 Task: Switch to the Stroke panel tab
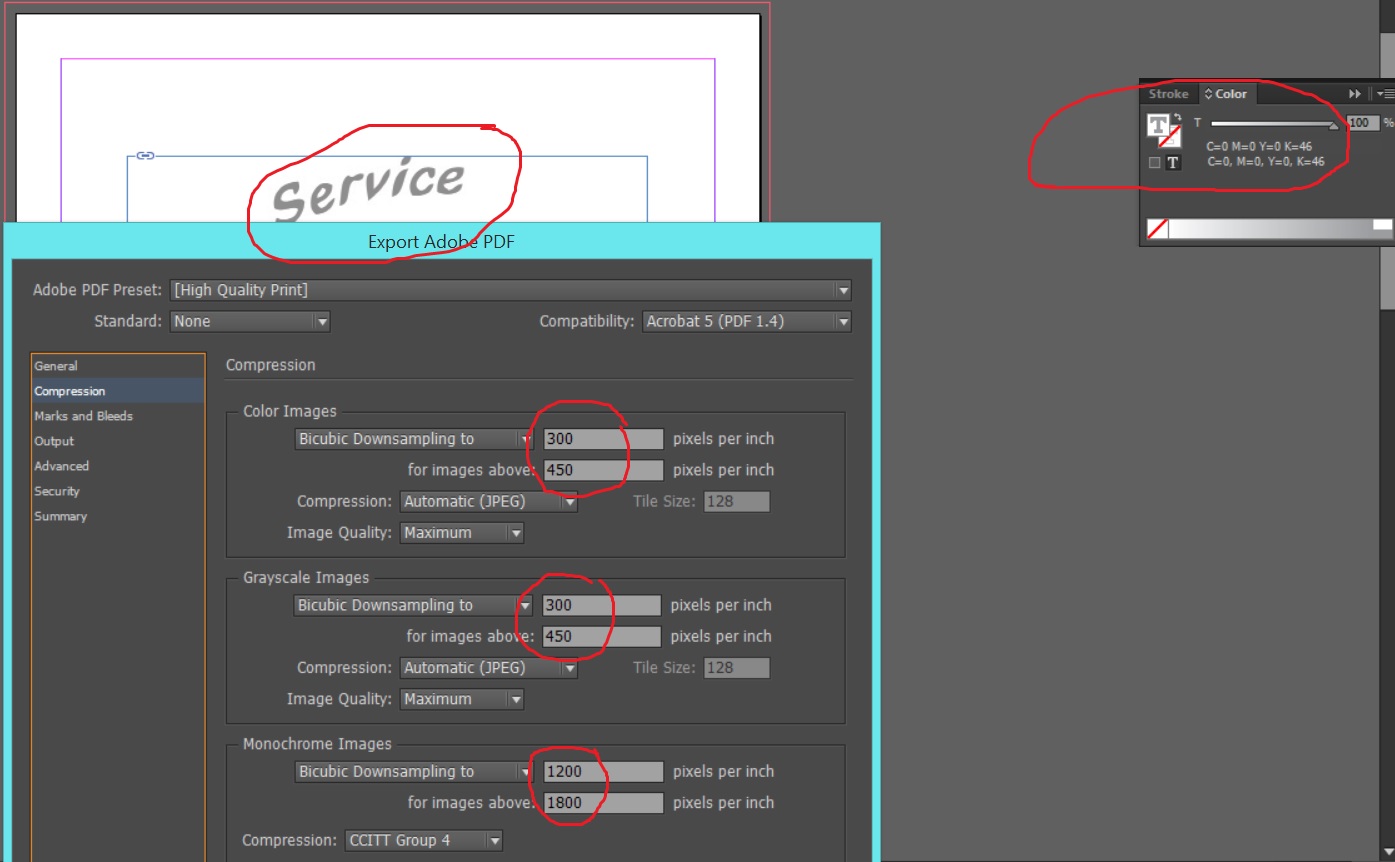[x=1168, y=94]
